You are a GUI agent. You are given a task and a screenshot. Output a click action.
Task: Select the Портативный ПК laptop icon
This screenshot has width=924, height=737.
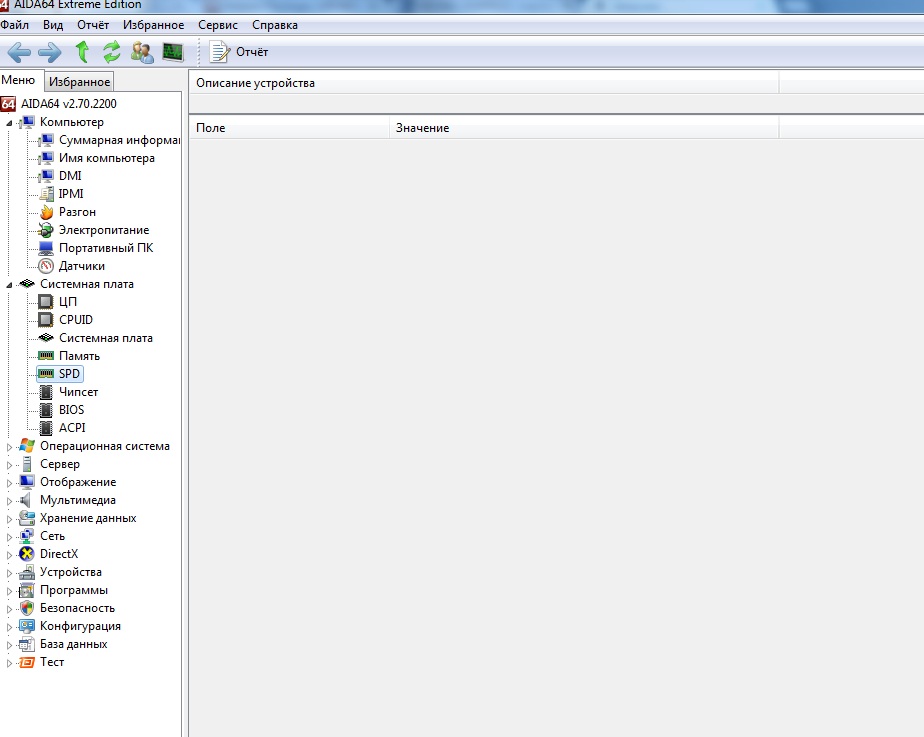pyautogui.click(x=46, y=248)
